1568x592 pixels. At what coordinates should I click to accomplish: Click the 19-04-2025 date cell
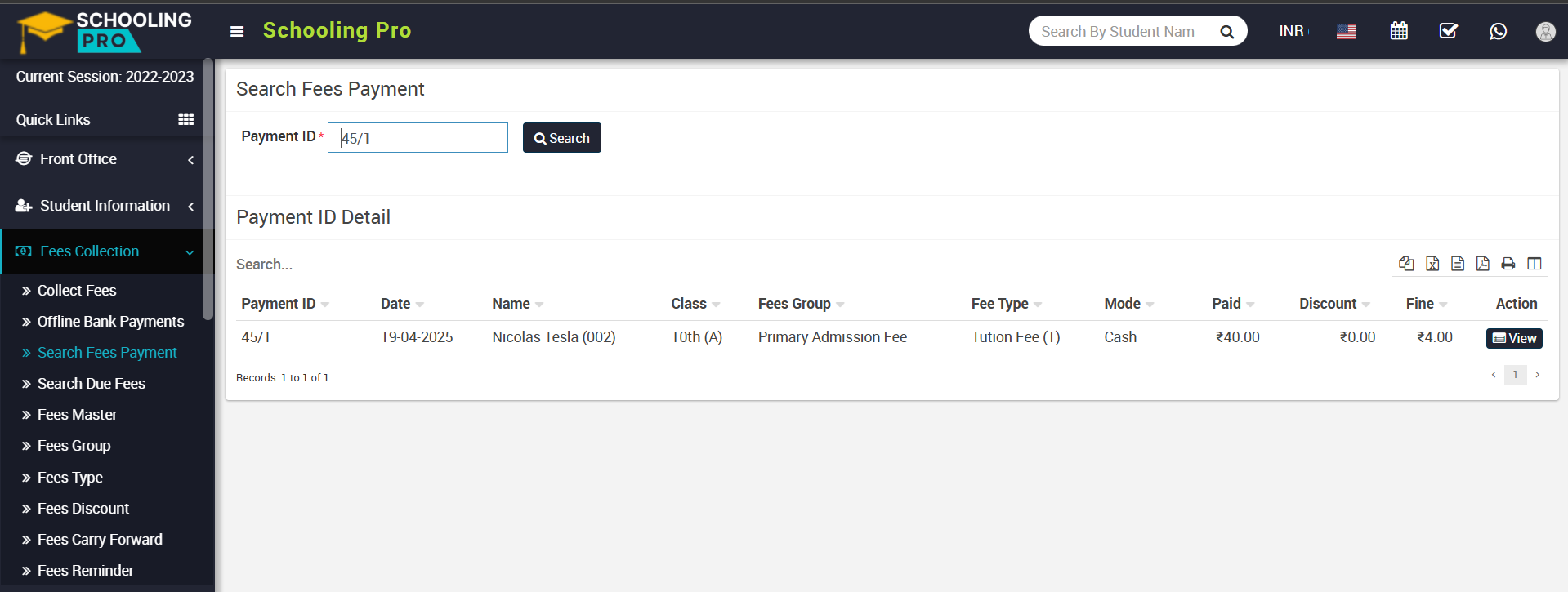click(x=417, y=337)
